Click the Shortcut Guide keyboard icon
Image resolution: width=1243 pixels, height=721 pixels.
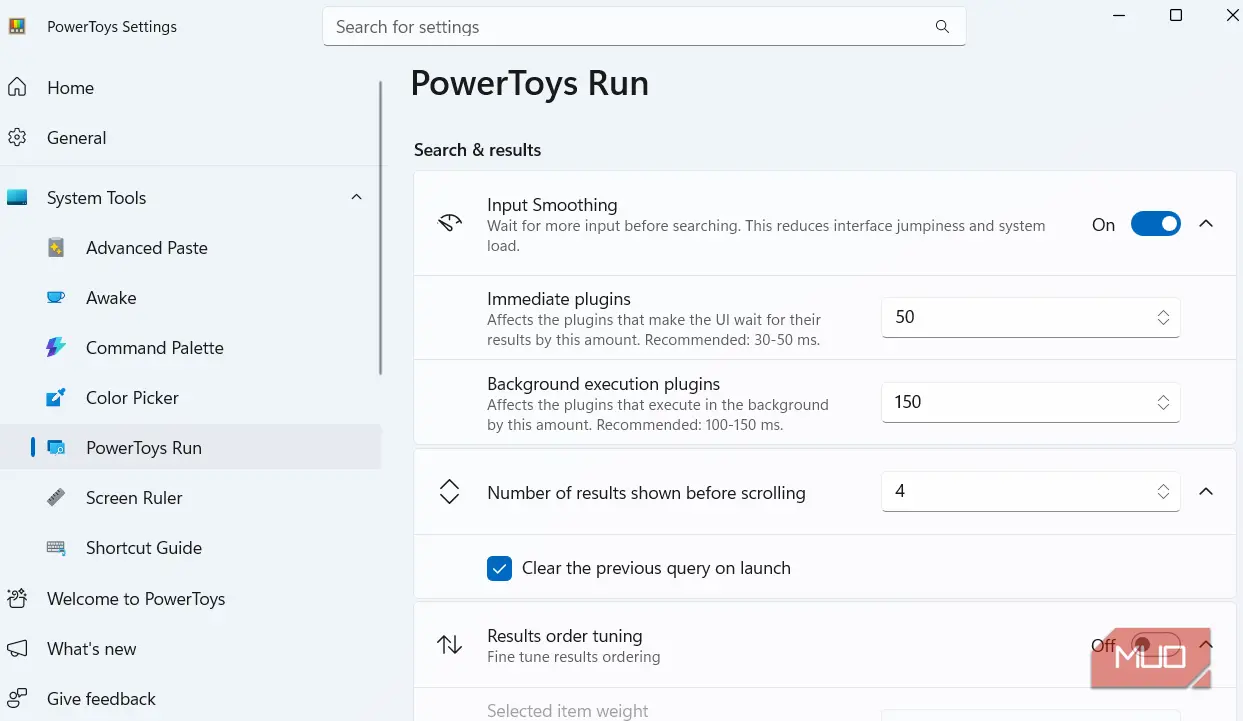[x=56, y=548]
